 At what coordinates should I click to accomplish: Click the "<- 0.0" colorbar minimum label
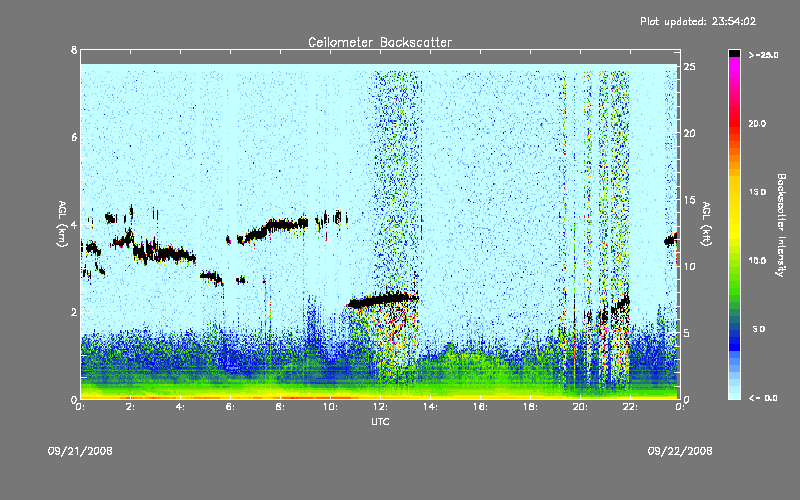[x=763, y=398]
